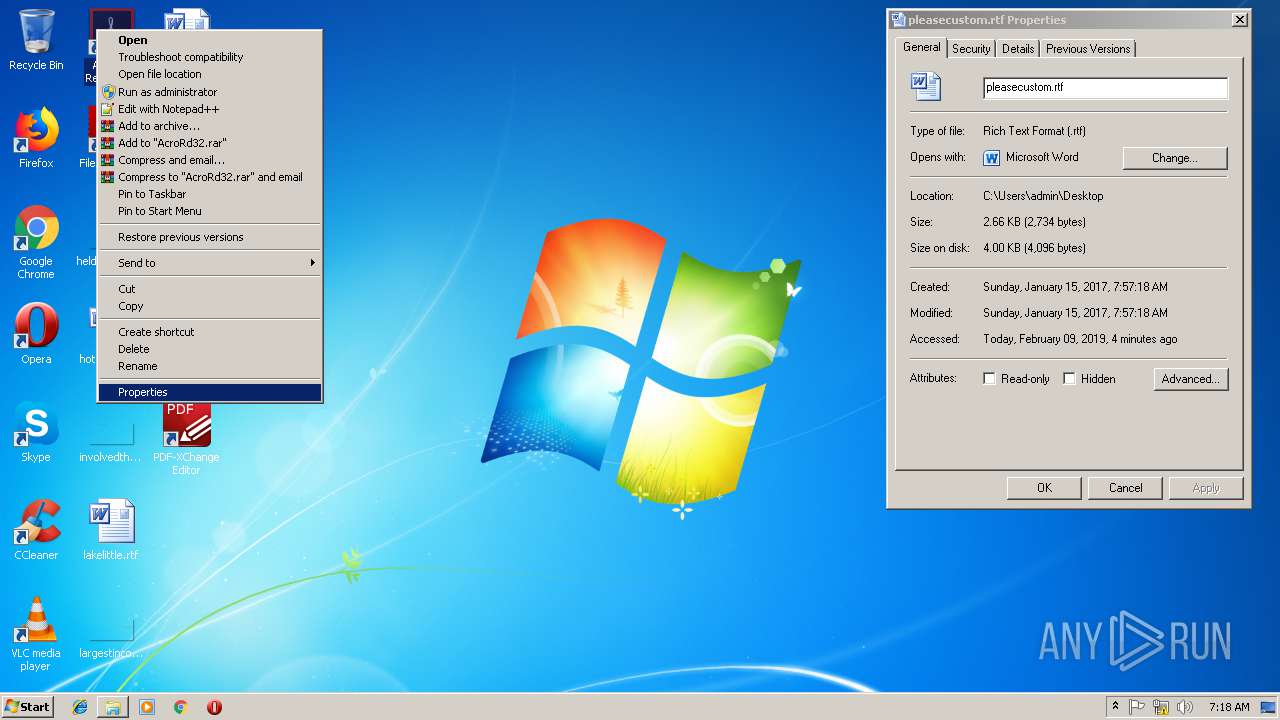Choose Open from the context menu
The image size is (1280, 720).
click(210, 40)
